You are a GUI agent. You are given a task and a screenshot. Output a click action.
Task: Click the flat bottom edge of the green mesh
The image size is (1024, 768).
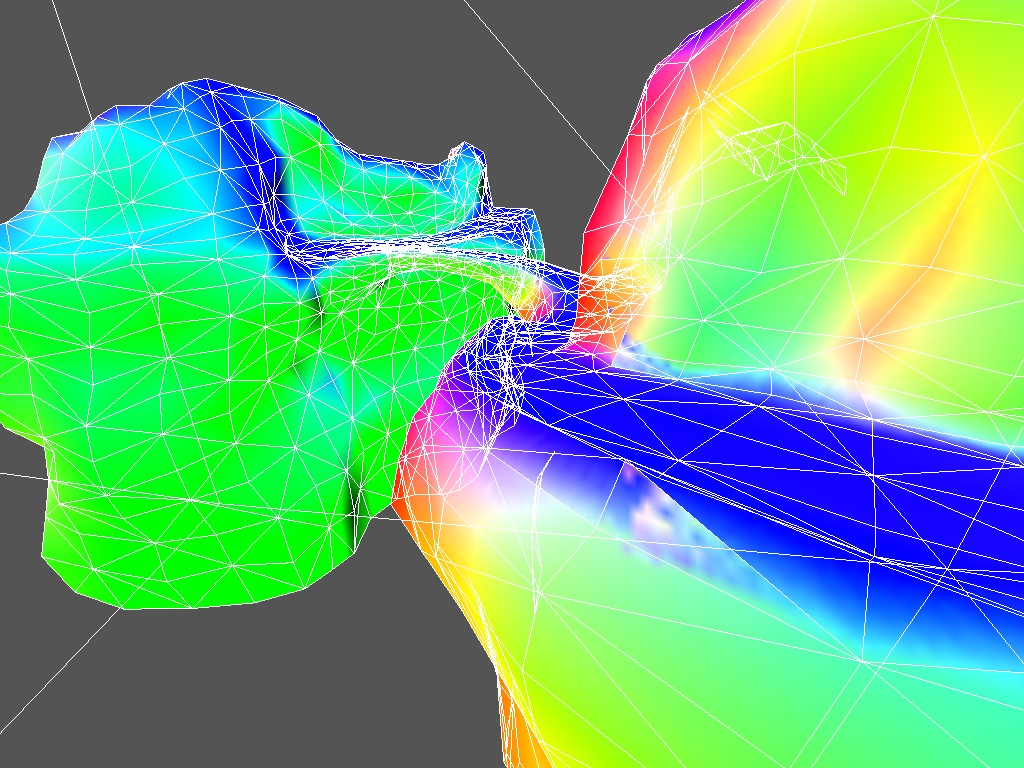coord(200,604)
